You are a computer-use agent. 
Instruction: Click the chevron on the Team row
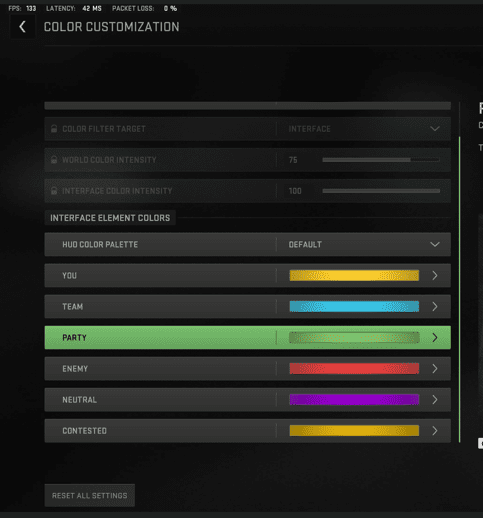(x=435, y=307)
